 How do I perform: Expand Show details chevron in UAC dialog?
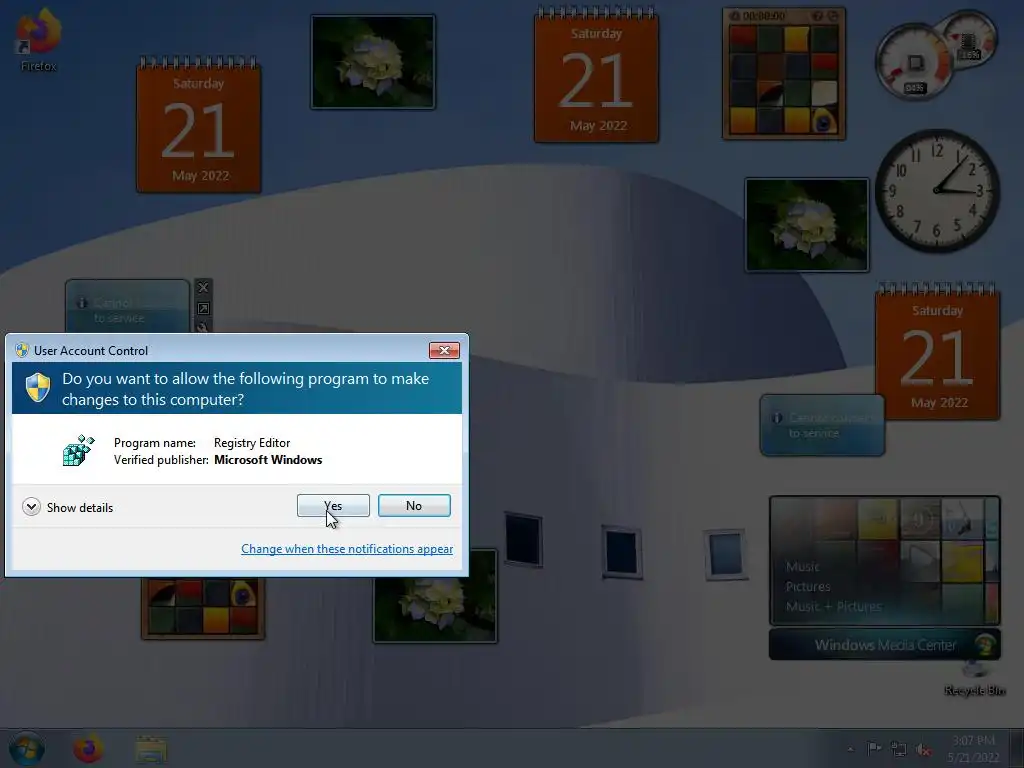click(31, 507)
